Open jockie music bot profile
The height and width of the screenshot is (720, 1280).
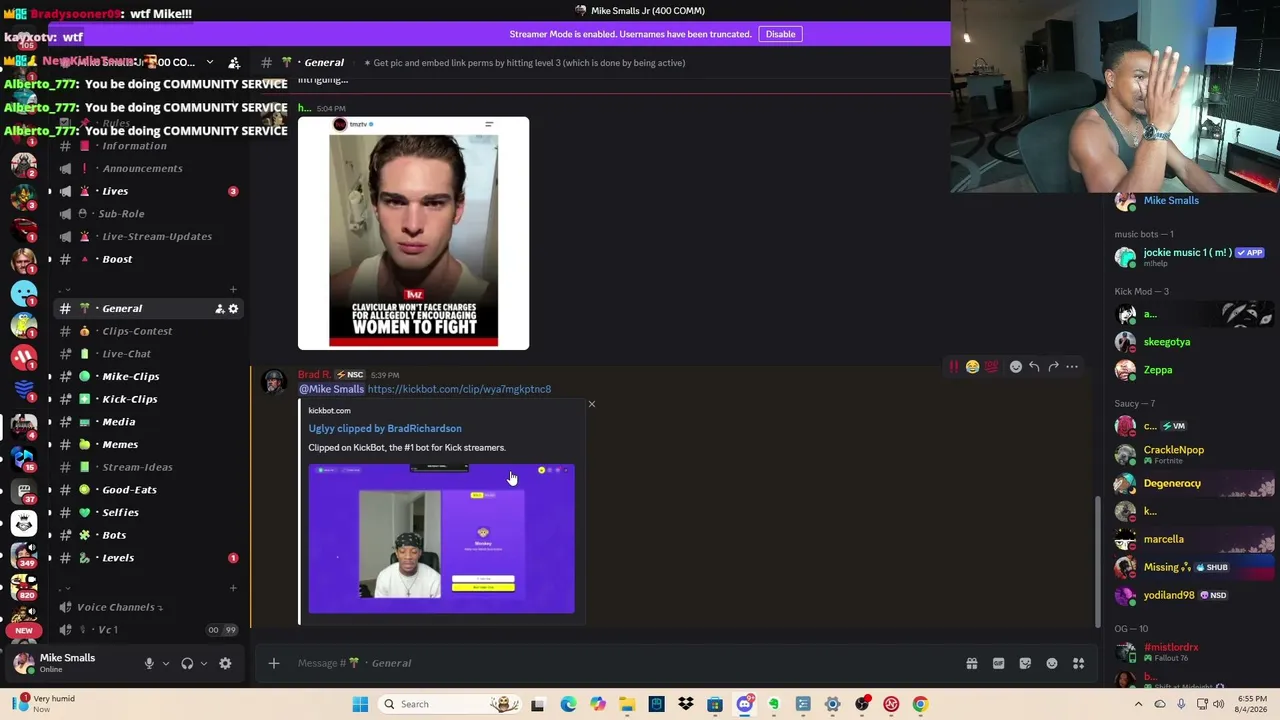(x=1190, y=257)
